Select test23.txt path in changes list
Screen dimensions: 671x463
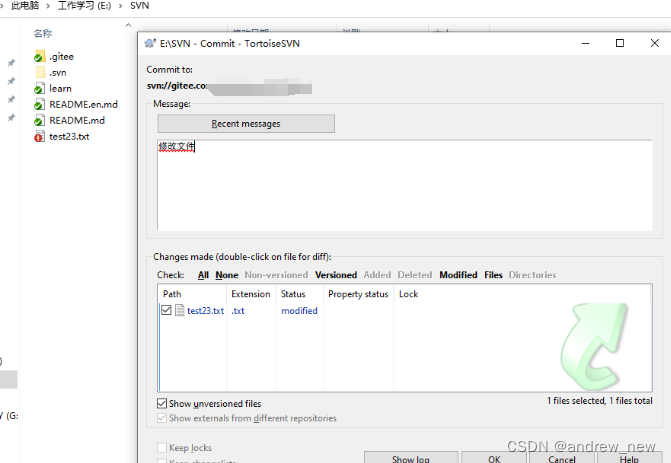(x=206, y=311)
